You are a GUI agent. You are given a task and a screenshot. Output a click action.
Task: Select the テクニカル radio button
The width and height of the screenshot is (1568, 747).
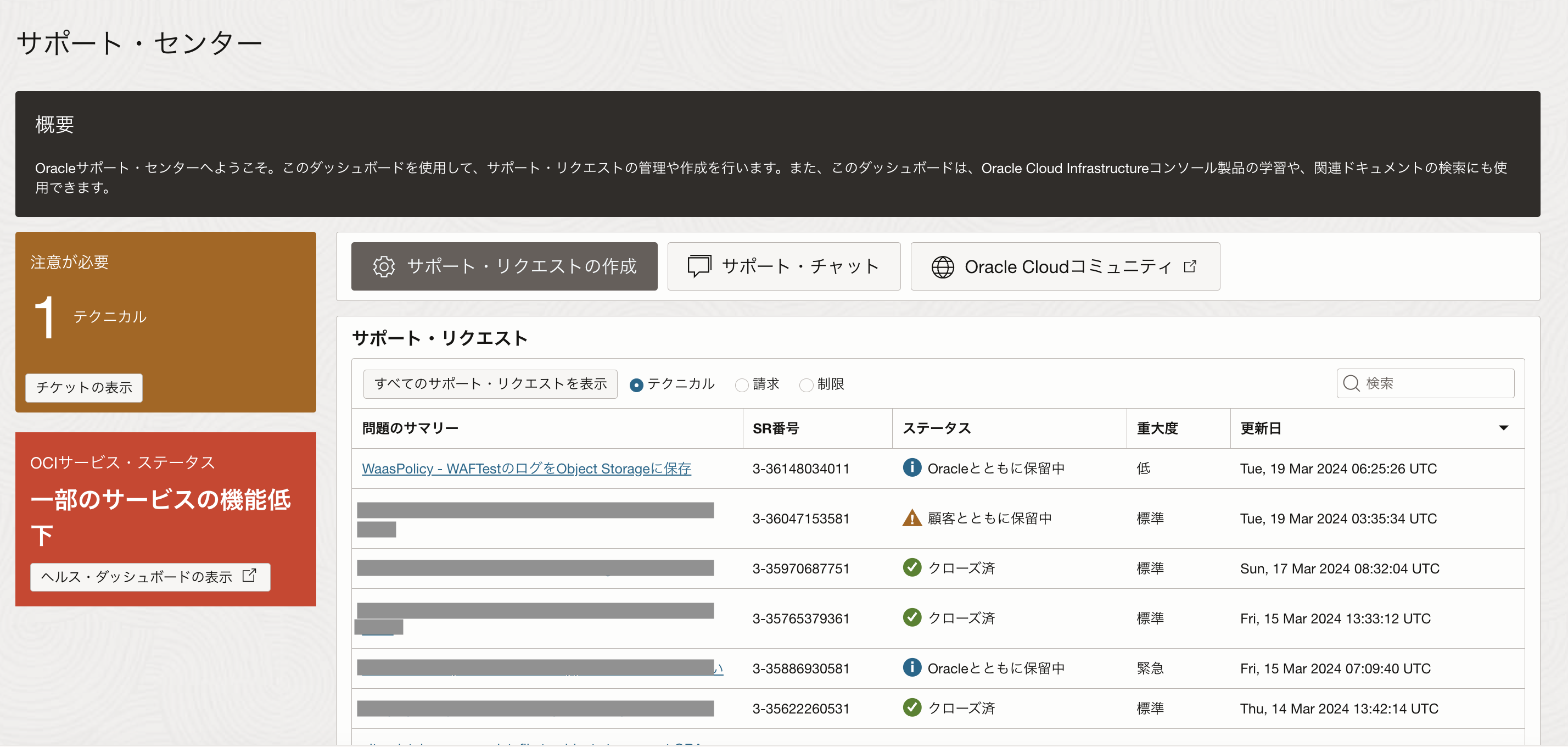pos(636,385)
